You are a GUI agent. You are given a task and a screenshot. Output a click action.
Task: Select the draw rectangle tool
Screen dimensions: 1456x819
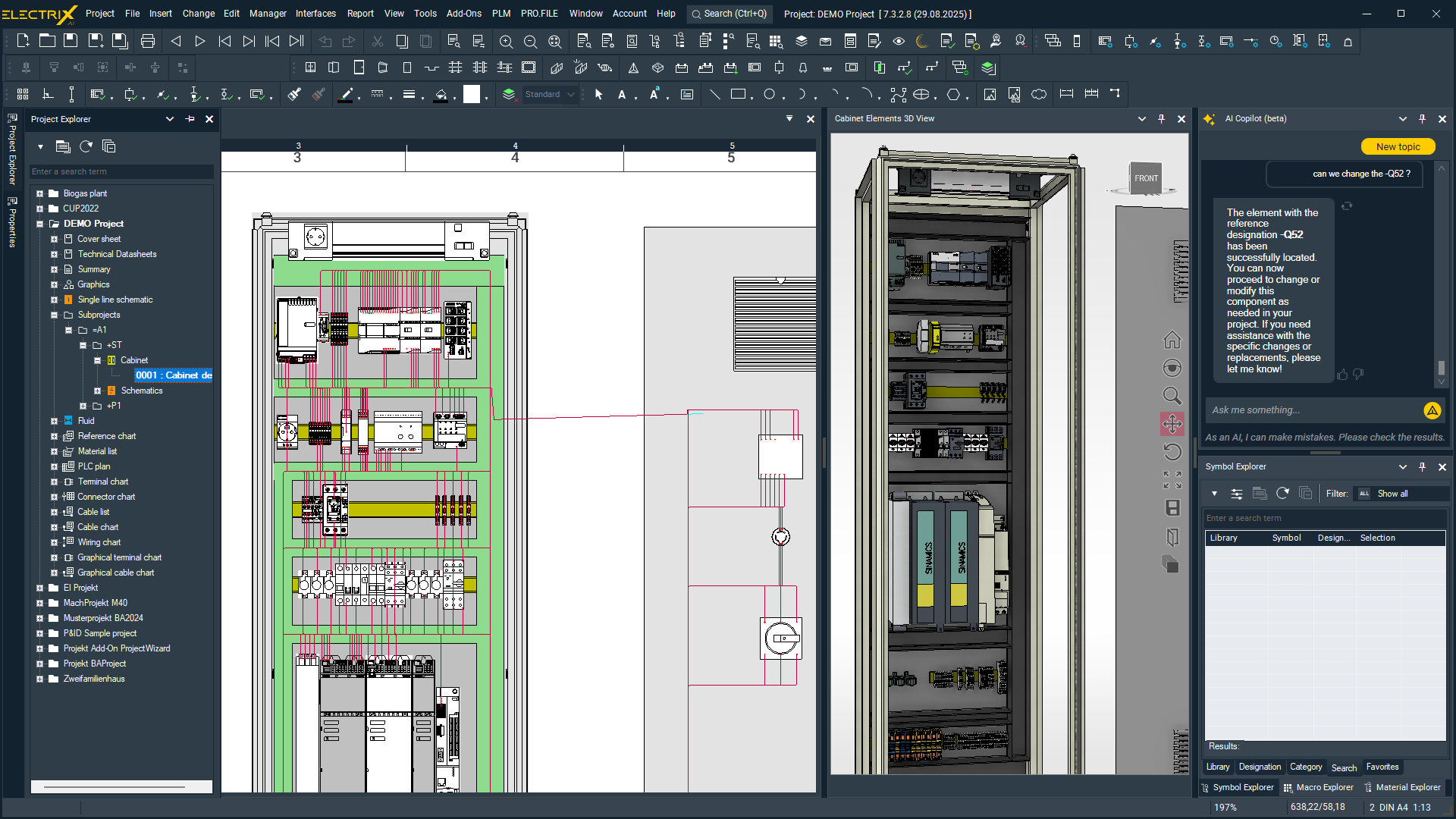click(x=738, y=95)
